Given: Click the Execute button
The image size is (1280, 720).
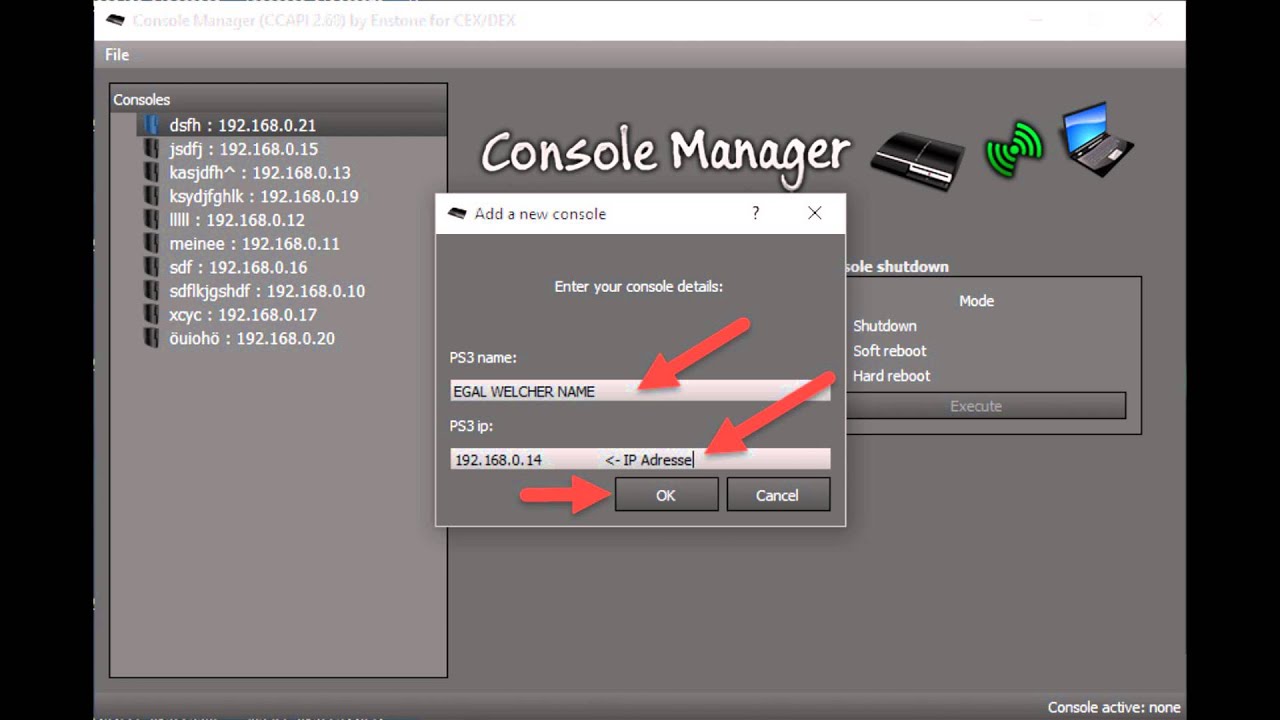Looking at the screenshot, I should [976, 406].
